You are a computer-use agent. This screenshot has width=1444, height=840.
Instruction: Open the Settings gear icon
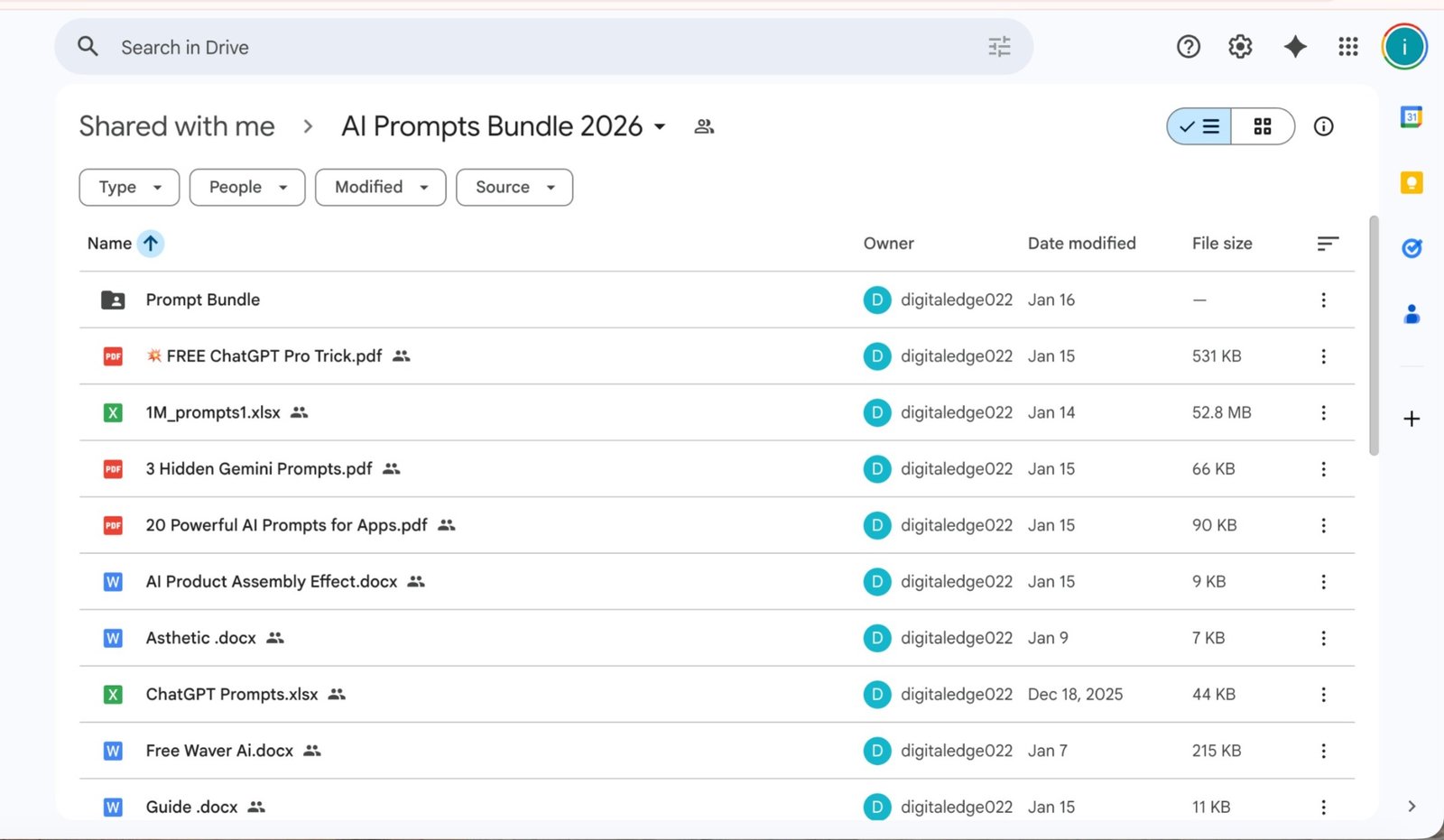(x=1240, y=47)
